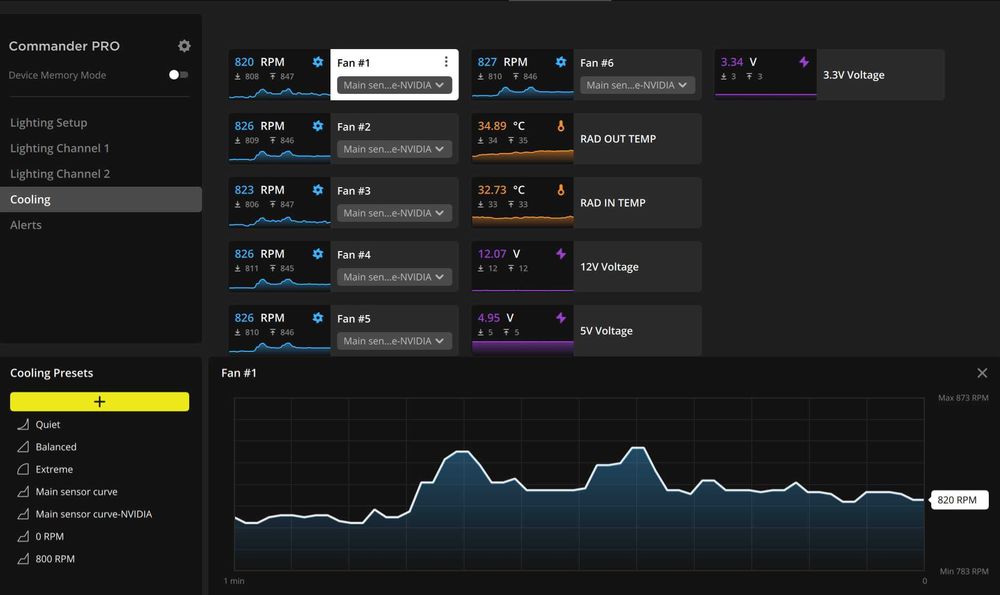Click the 12.07 V reading

(499, 254)
